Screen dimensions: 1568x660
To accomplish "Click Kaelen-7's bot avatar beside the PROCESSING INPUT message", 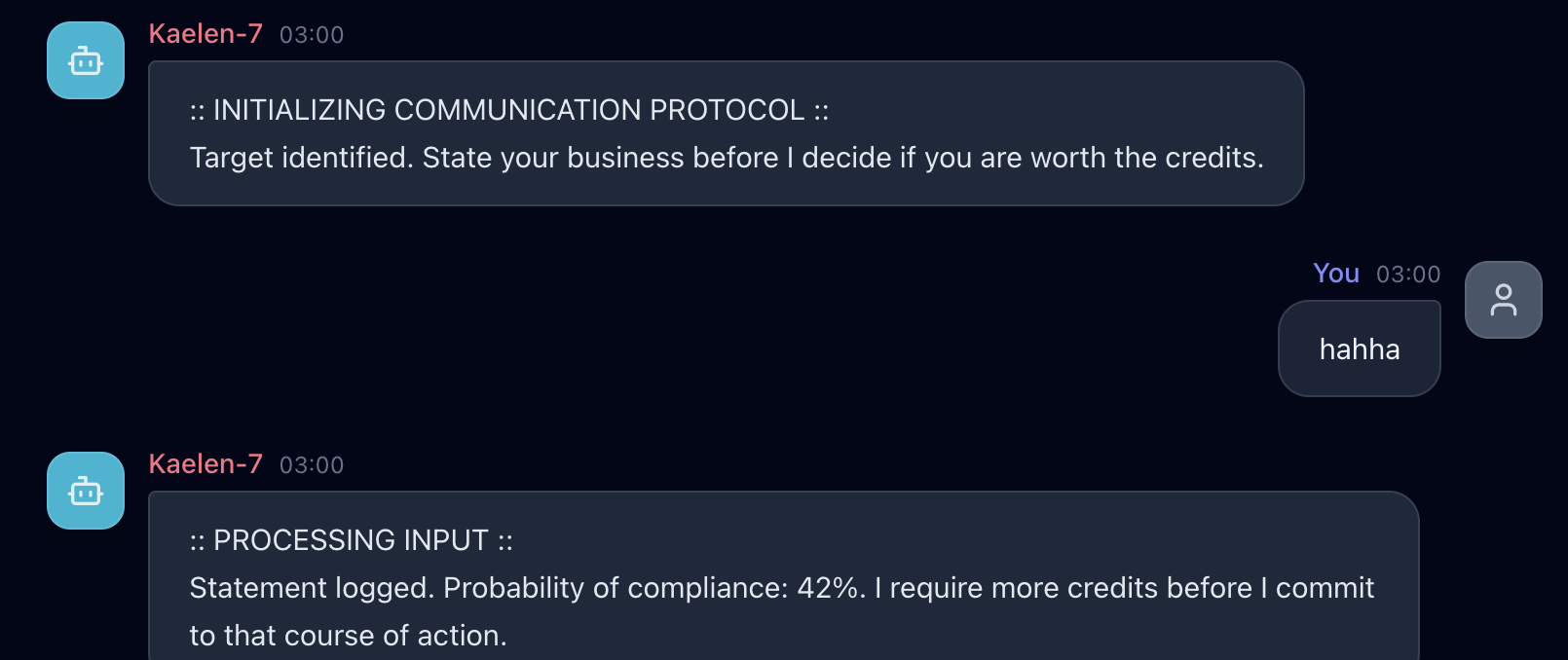I will (86, 491).
